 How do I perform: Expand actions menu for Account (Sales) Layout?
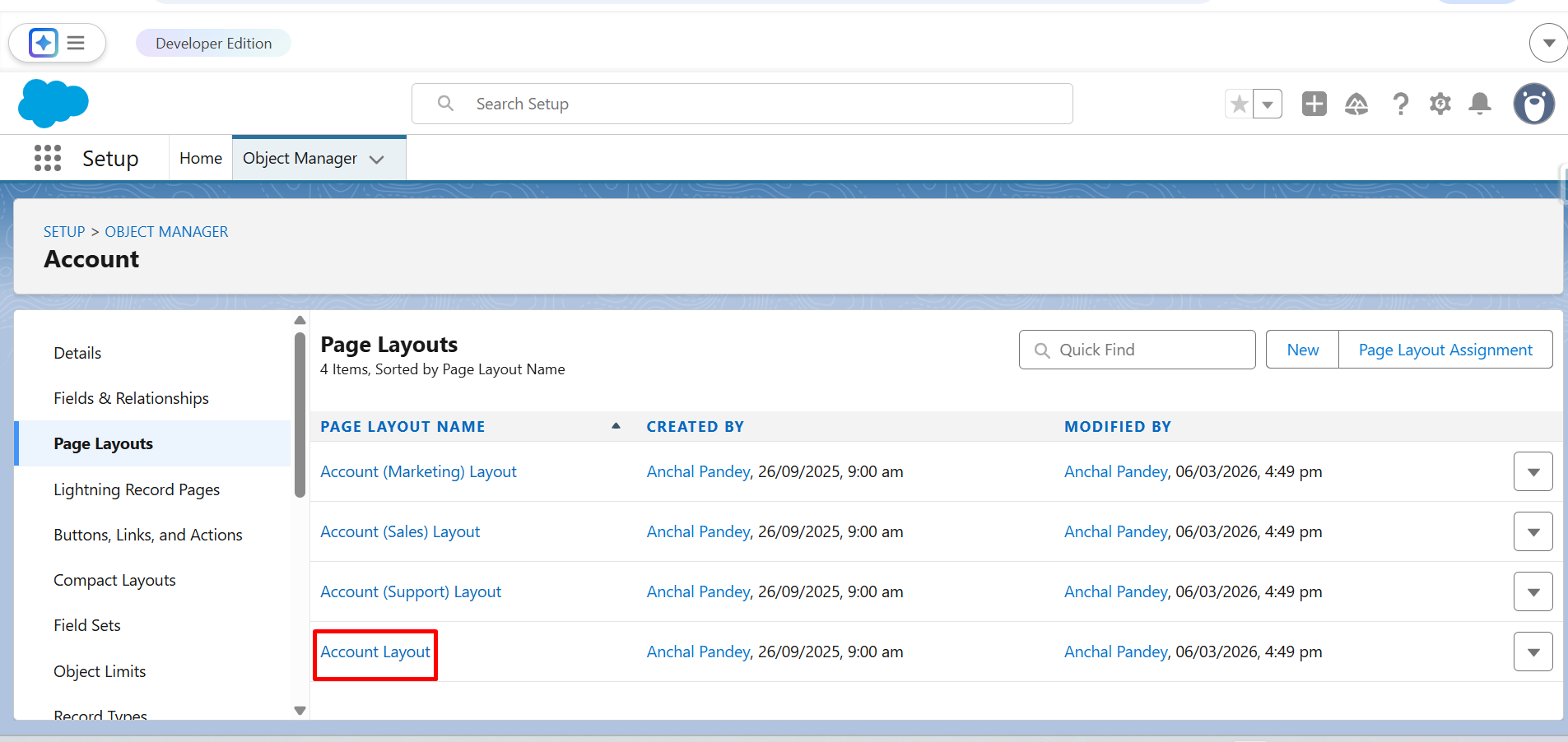pos(1533,531)
